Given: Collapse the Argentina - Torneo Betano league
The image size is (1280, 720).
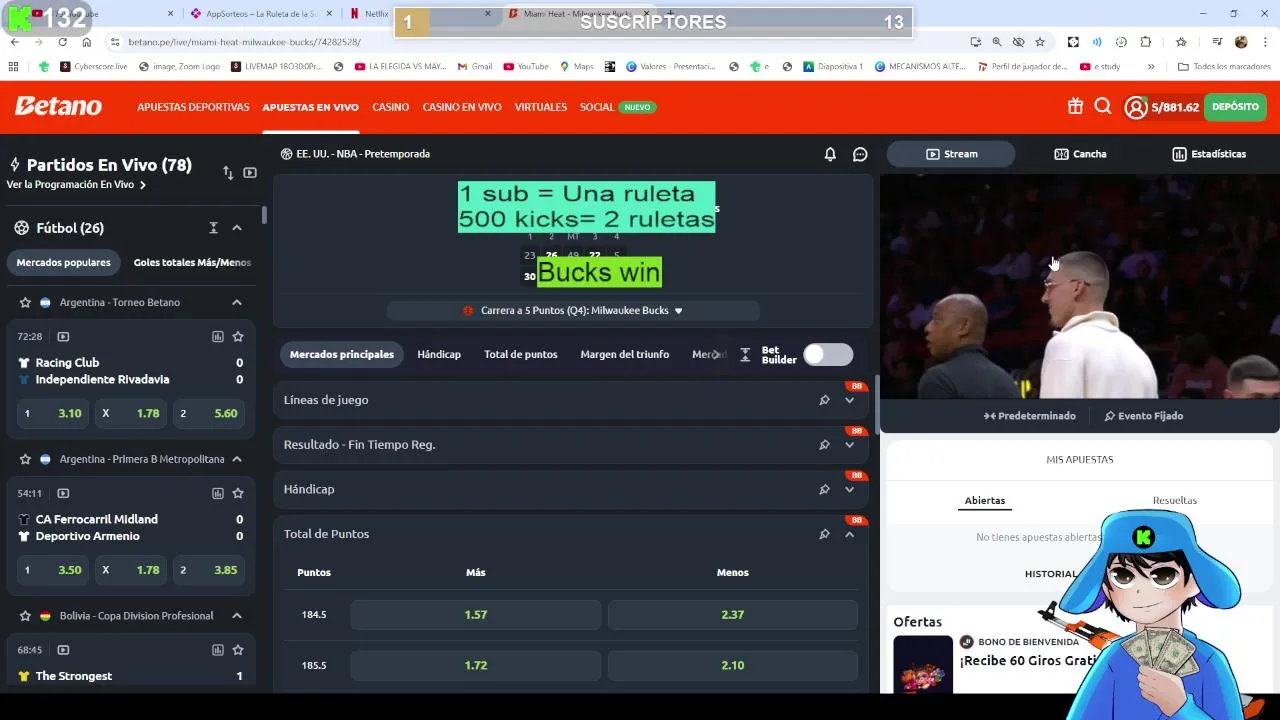Looking at the screenshot, I should (x=237, y=302).
